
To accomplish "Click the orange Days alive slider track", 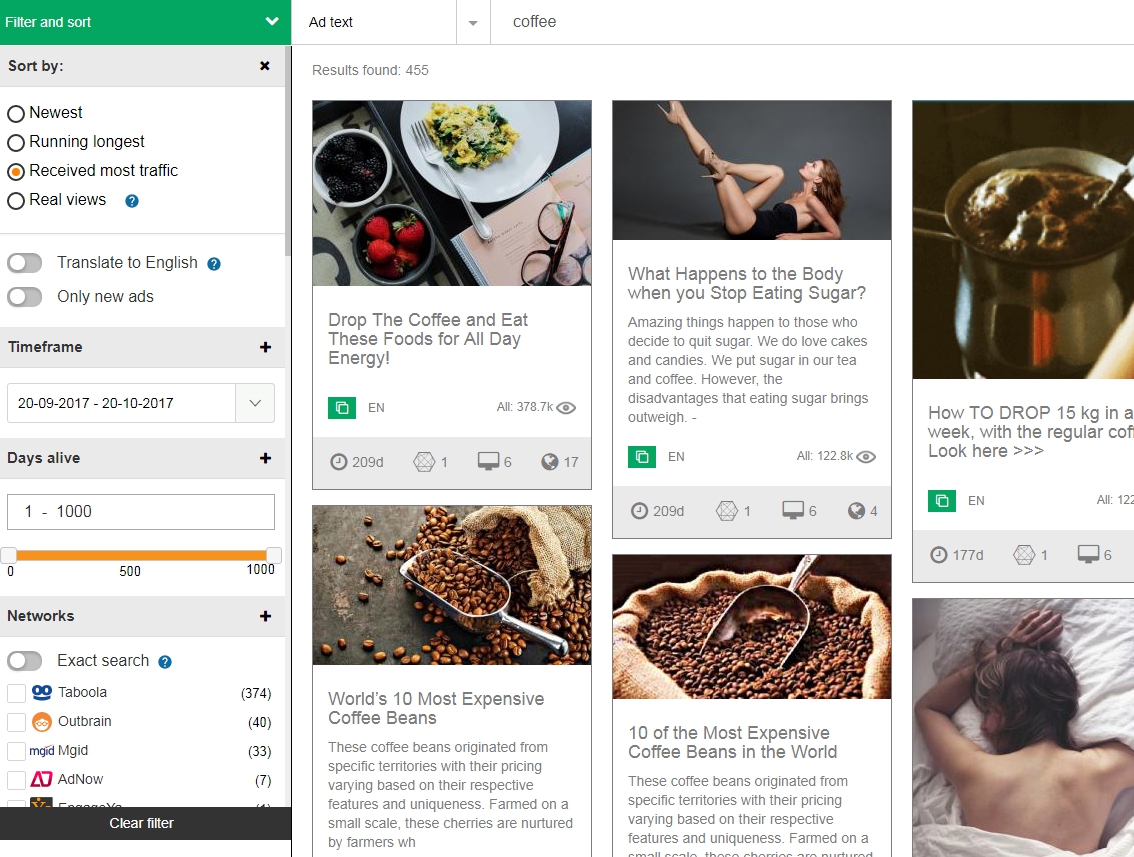I will 141,555.
